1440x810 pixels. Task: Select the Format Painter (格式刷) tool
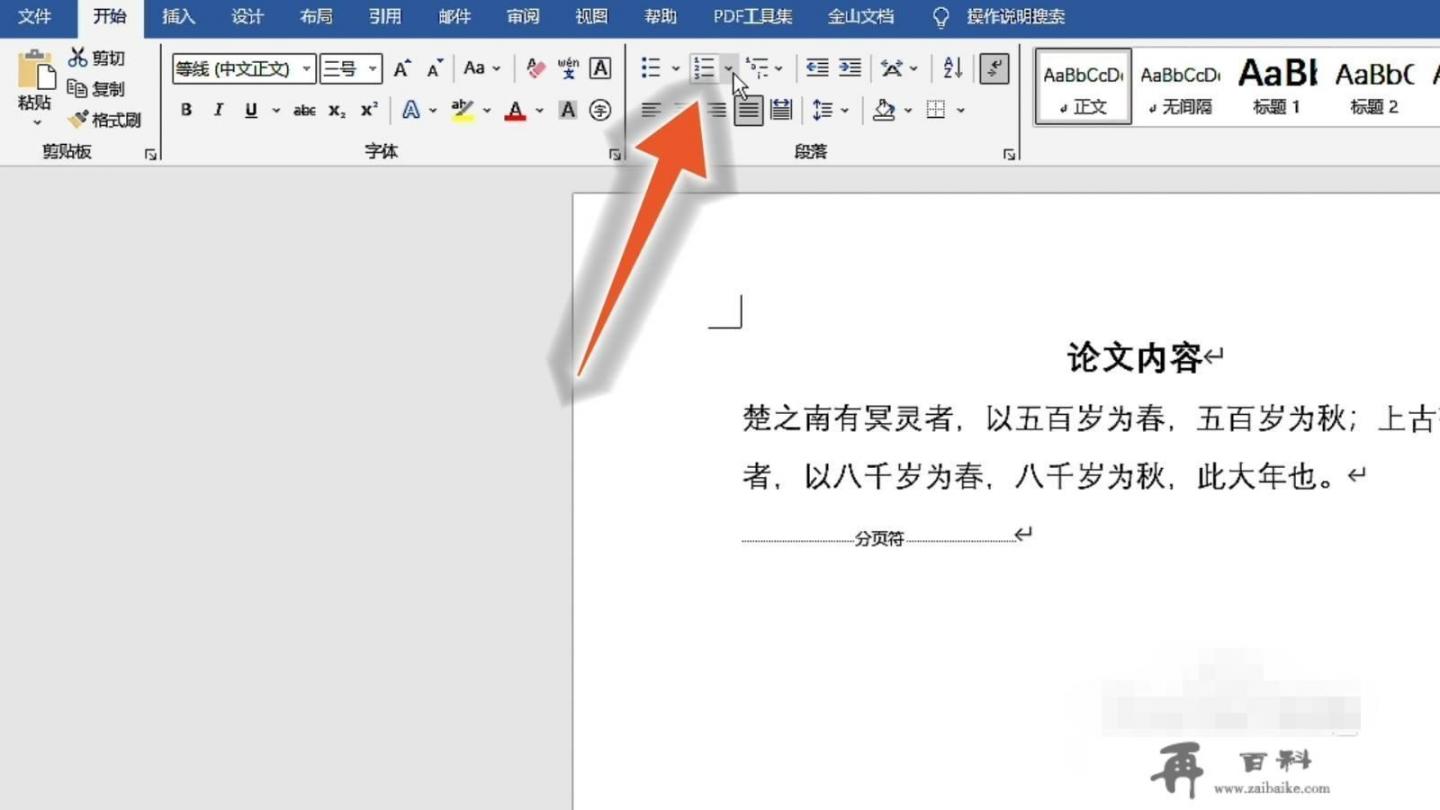(104, 120)
